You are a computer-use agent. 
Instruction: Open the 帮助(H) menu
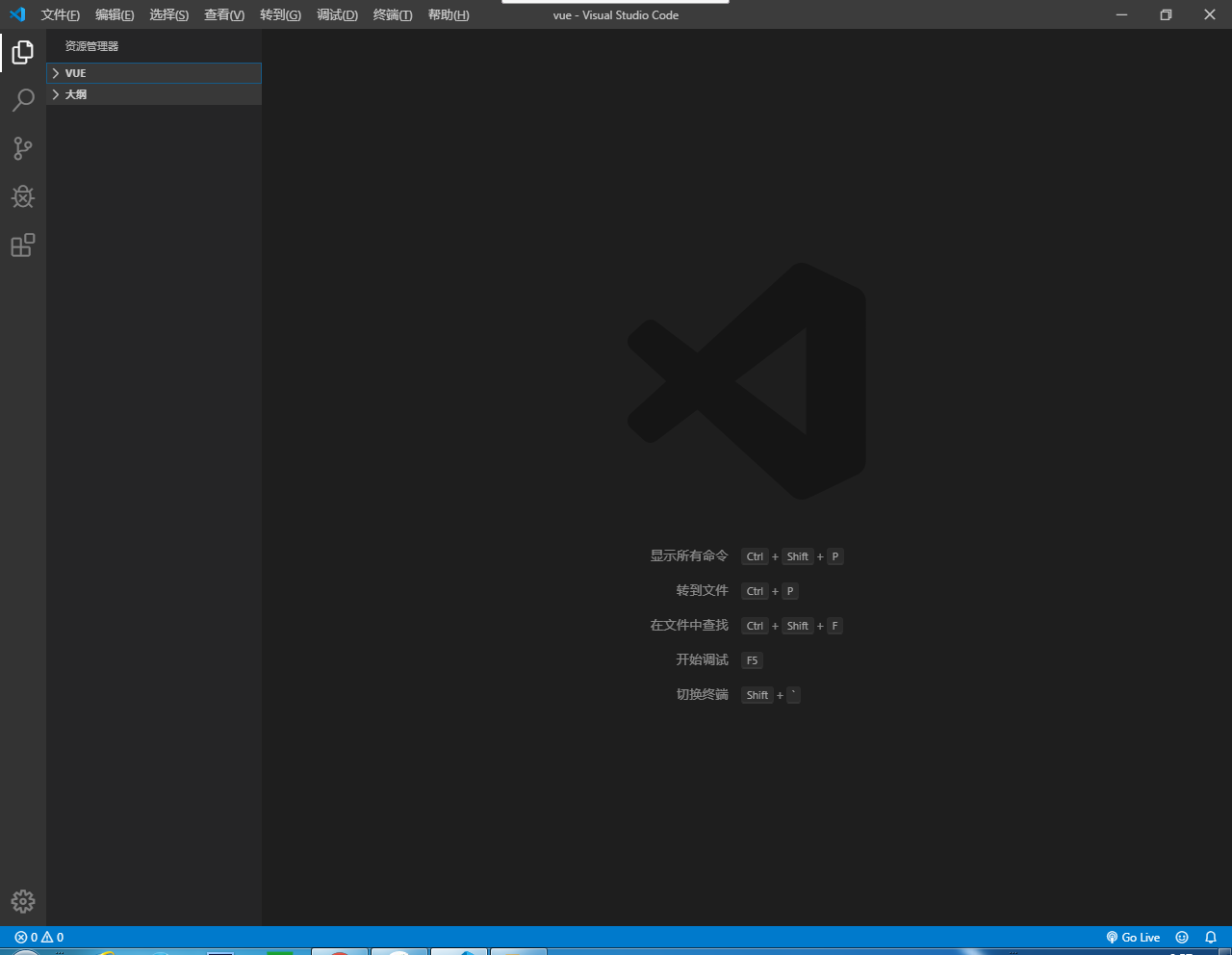pyautogui.click(x=449, y=14)
